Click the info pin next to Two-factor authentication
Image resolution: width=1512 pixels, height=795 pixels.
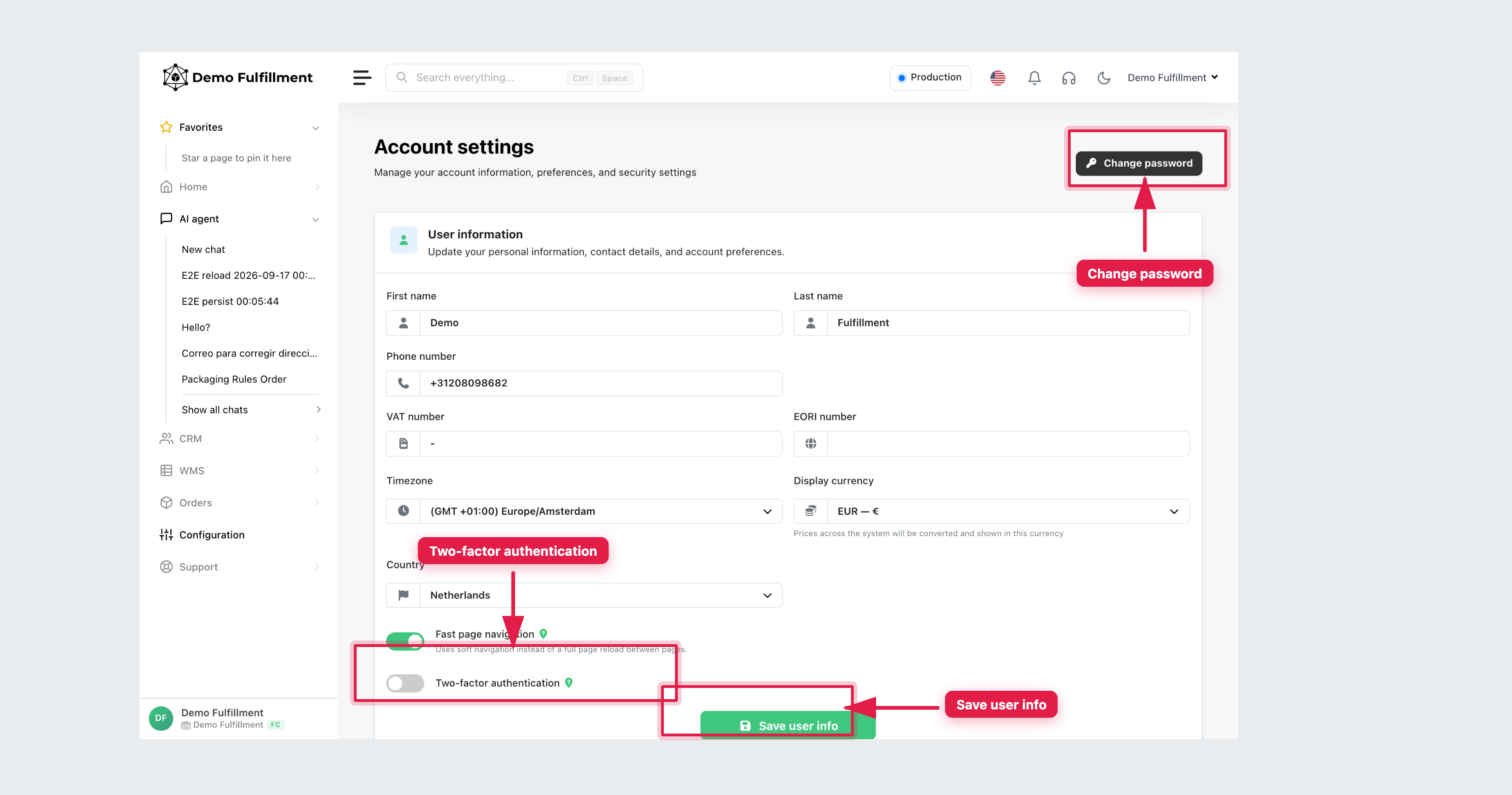click(x=569, y=683)
